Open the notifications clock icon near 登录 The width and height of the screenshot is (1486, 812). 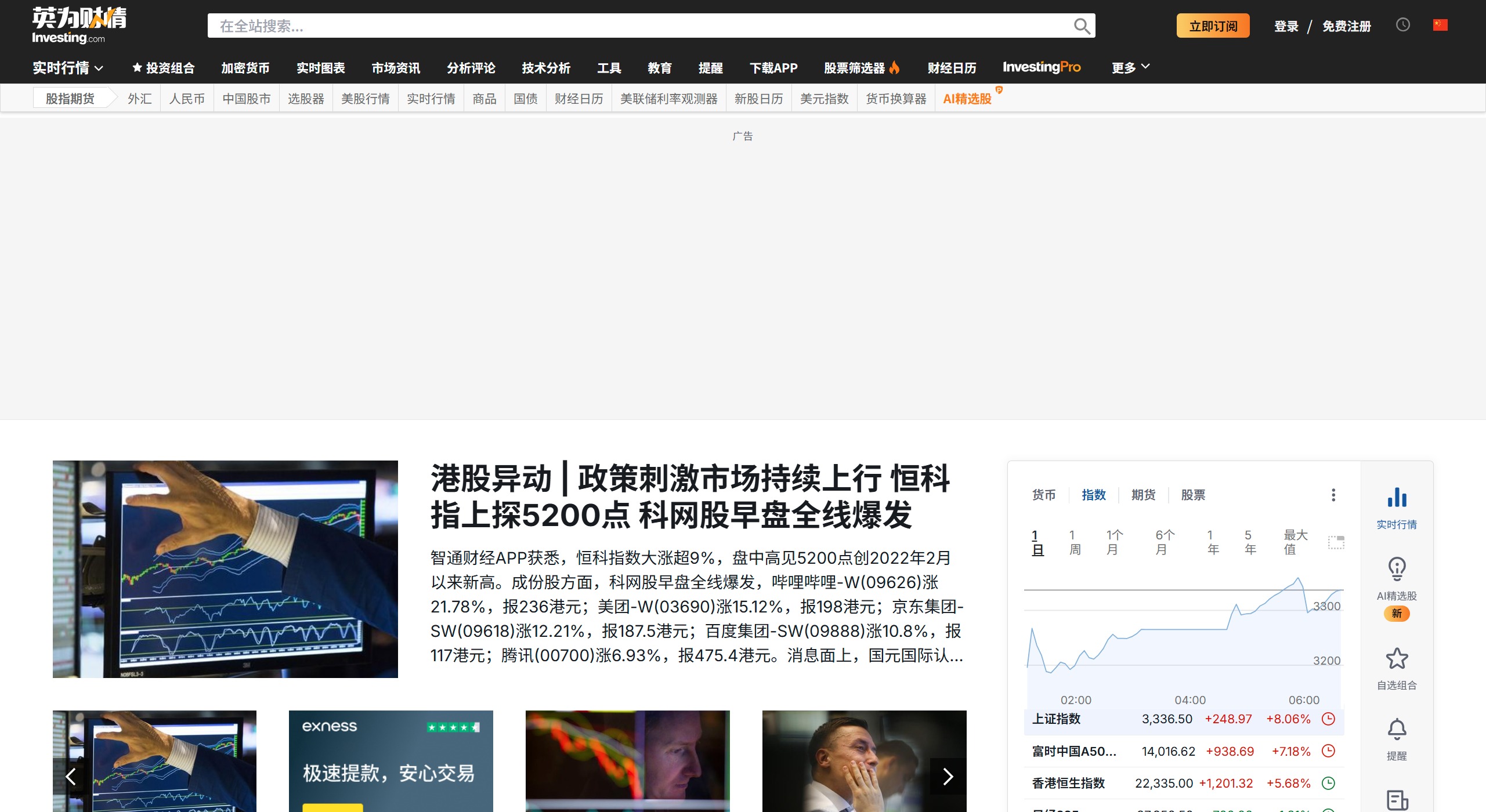point(1402,26)
